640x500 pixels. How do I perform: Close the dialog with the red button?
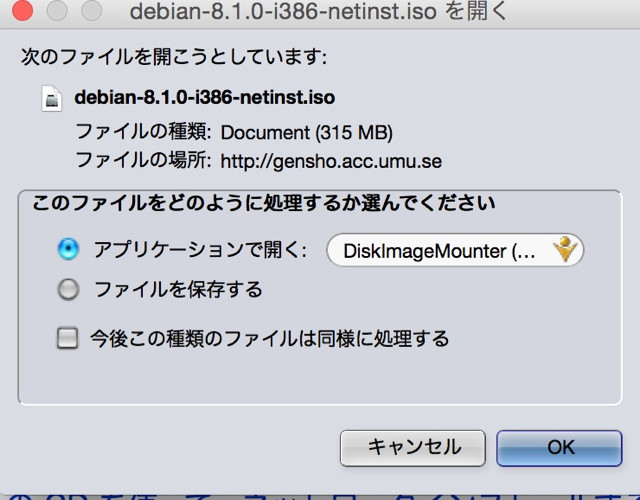pos(22,10)
